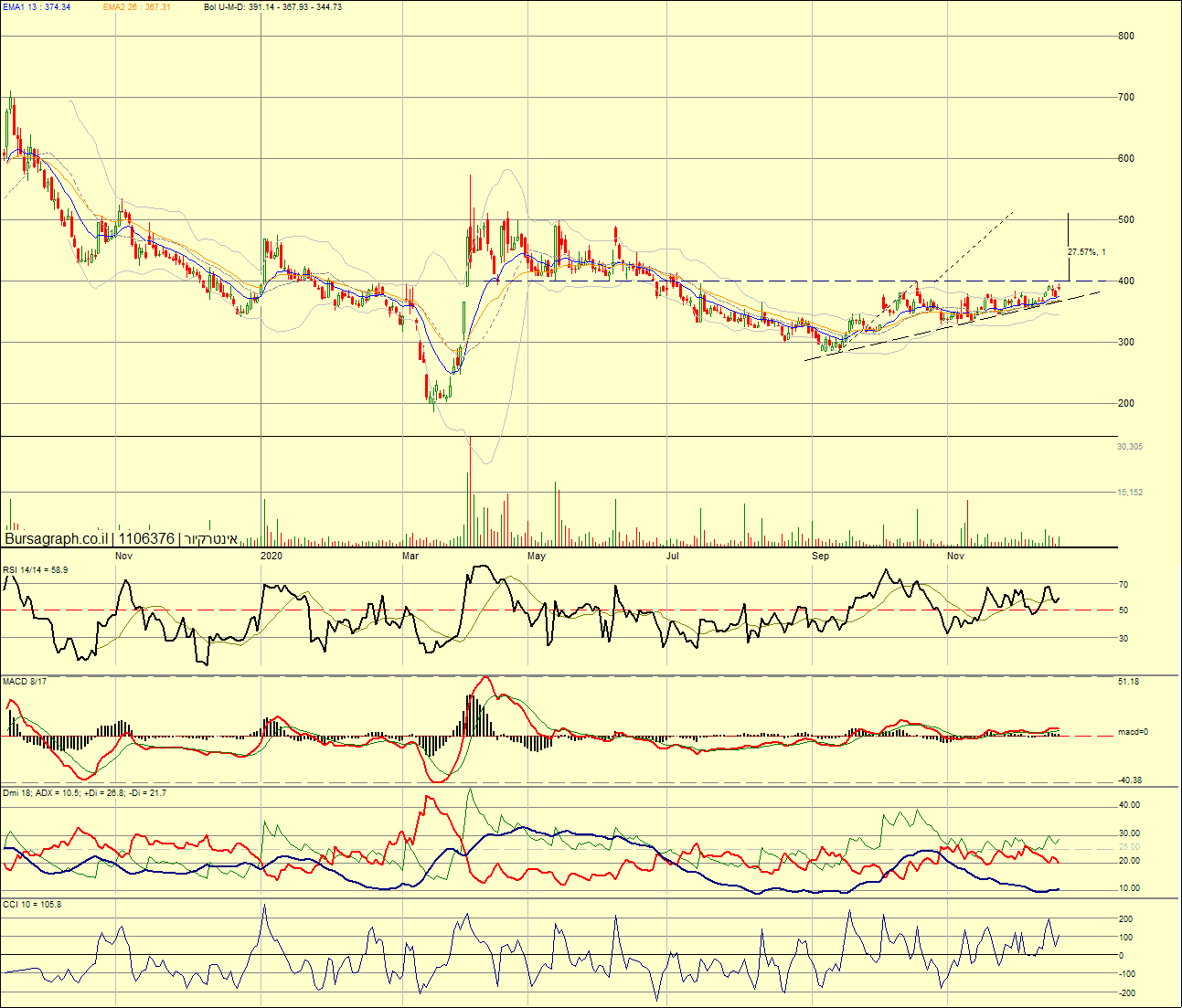Click the "27.57%, 1" measurement annotation text
Screen dimensions: 1182x1008
(x=1087, y=252)
